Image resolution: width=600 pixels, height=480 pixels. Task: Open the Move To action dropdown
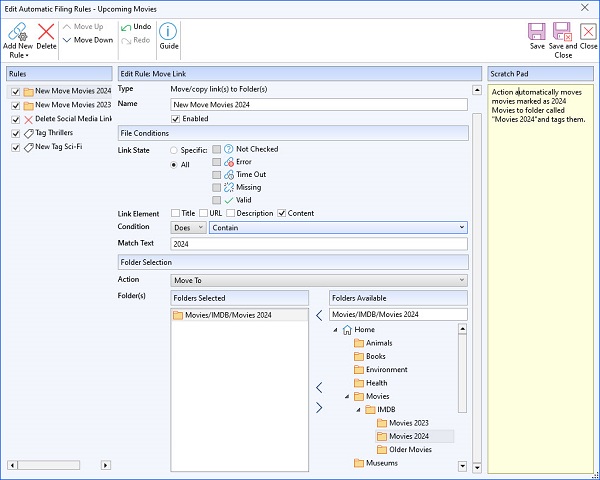pos(319,280)
